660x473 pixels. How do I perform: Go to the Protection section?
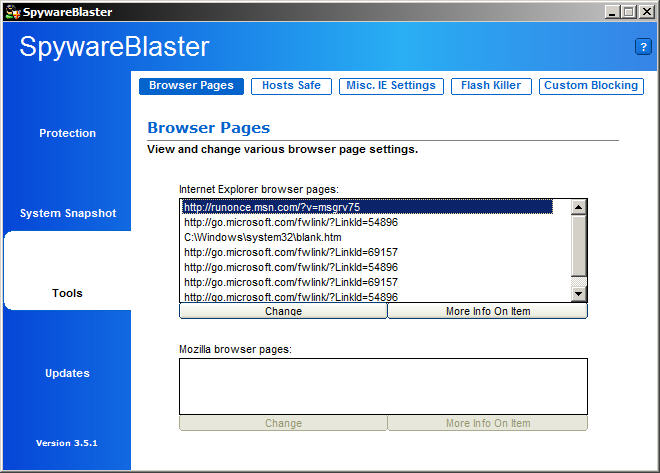tap(67, 133)
